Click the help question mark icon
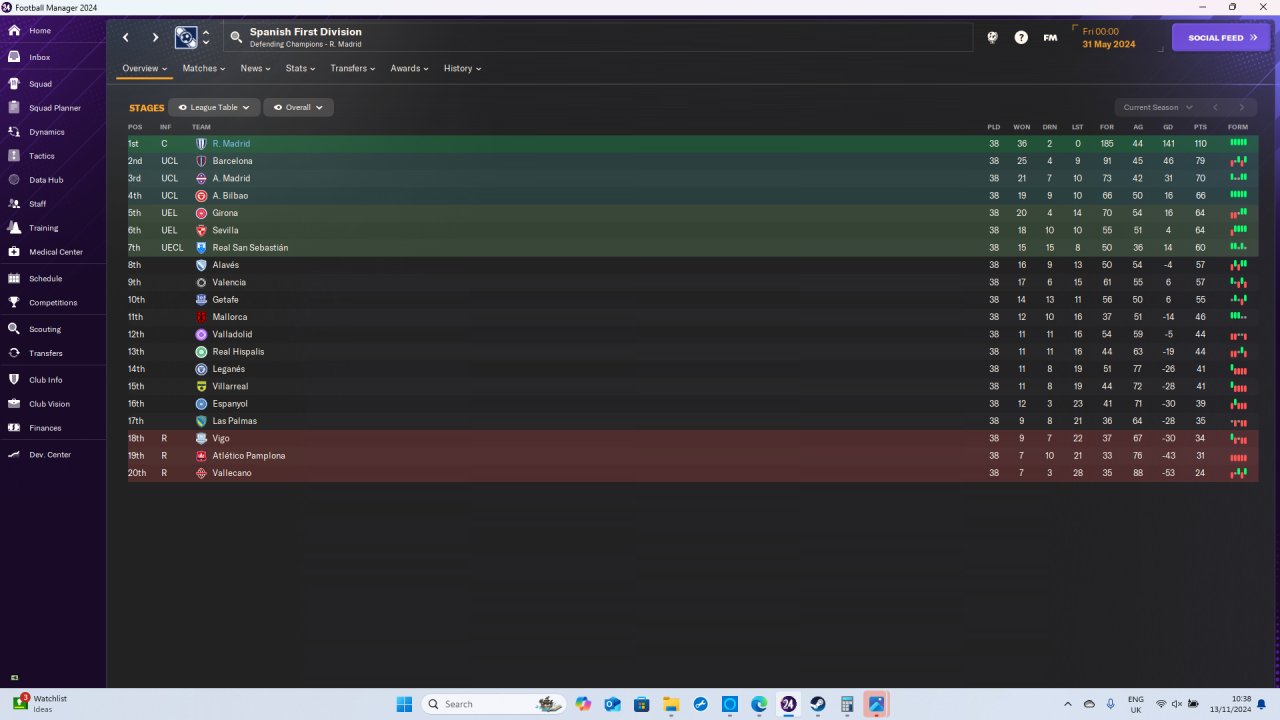 coord(1021,37)
